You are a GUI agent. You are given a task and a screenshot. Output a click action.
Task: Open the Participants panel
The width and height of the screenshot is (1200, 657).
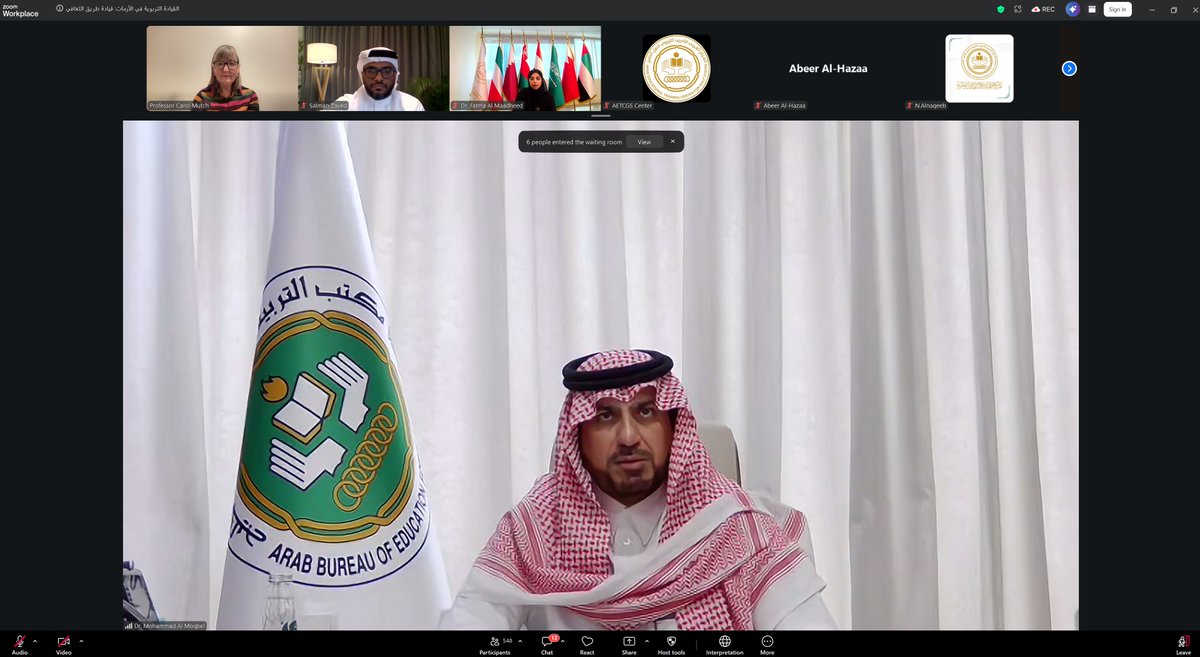point(494,641)
